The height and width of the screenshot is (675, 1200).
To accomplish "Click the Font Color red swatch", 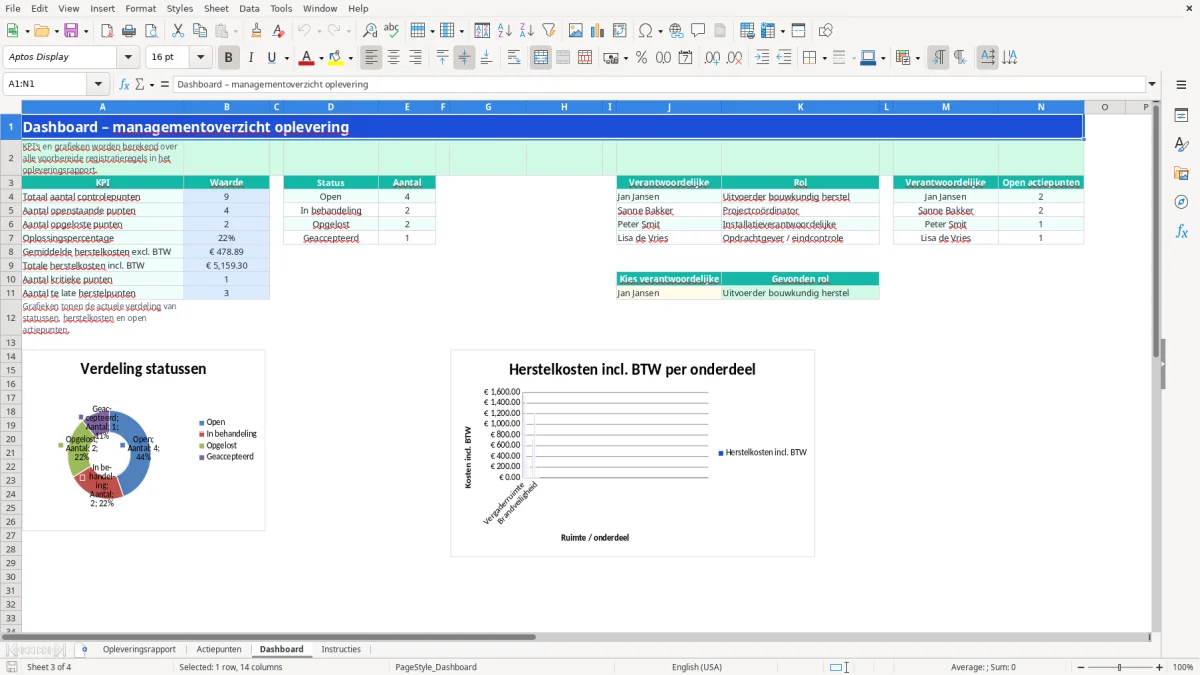I will 306,58.
